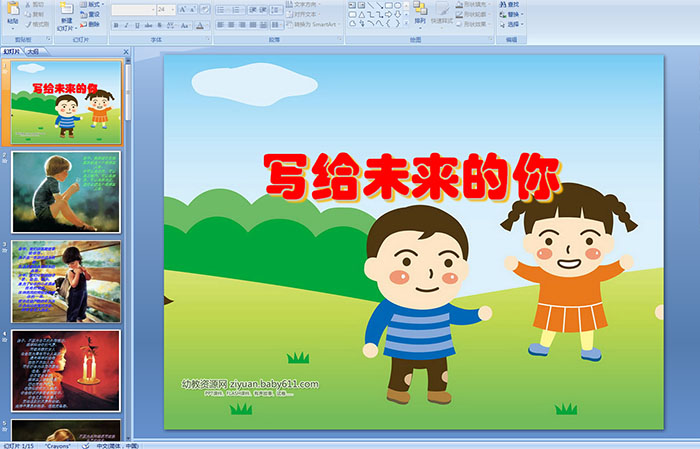Toggle Align Right paragraph

coord(242,25)
